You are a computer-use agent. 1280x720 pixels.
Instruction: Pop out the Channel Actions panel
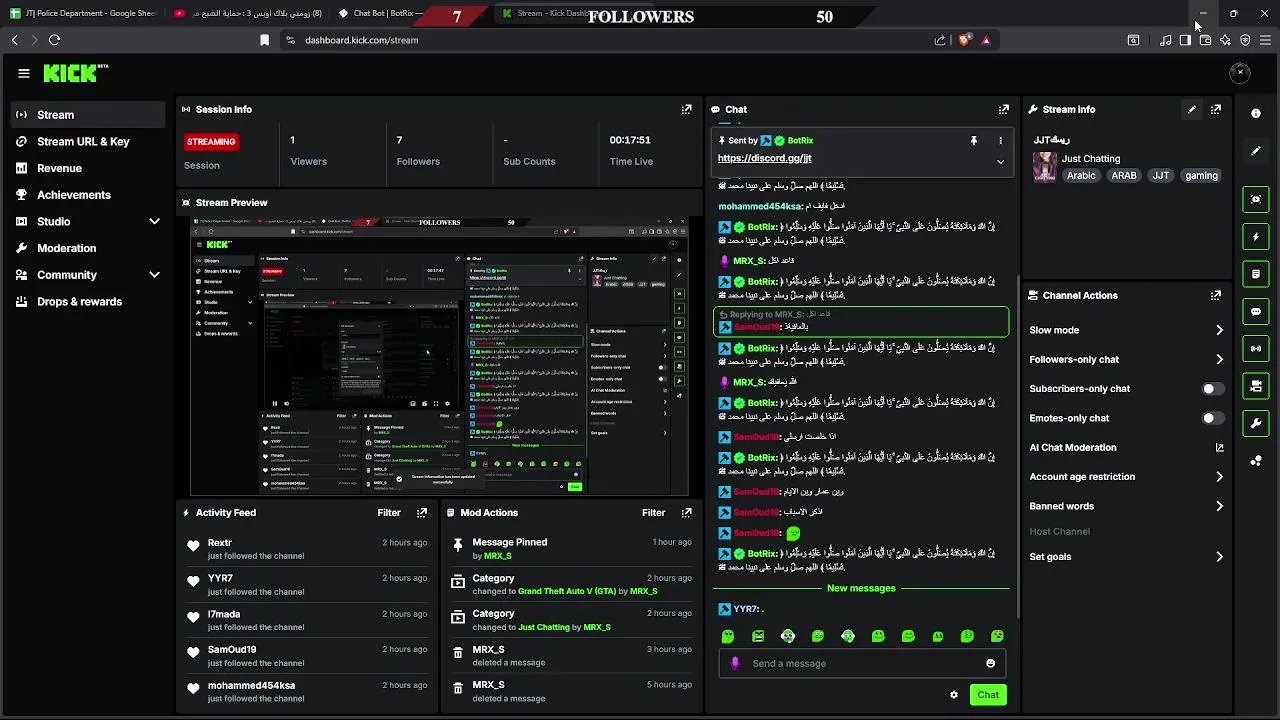click(x=1215, y=295)
